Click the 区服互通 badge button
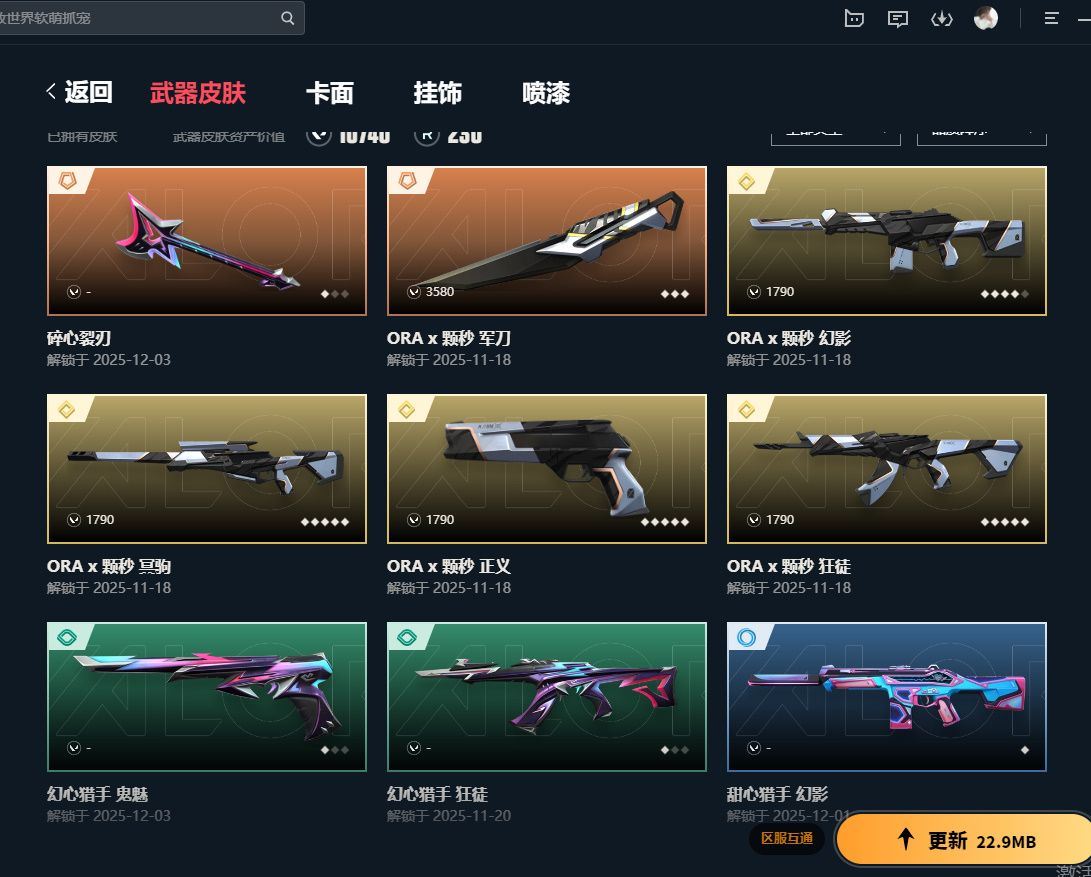This screenshot has width=1091, height=877. click(x=787, y=838)
